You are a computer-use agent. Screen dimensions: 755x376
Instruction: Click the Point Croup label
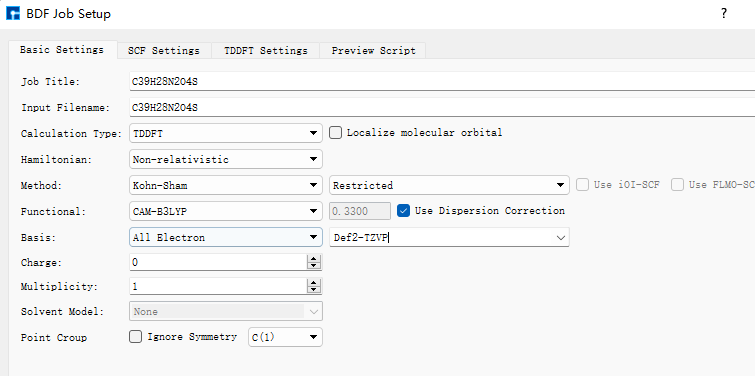click(x=54, y=337)
